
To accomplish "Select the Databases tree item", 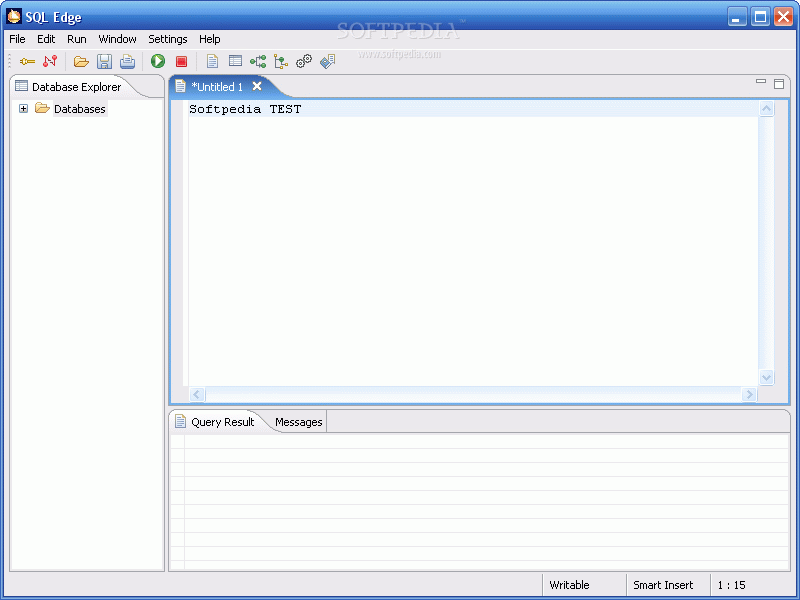I will coord(80,109).
